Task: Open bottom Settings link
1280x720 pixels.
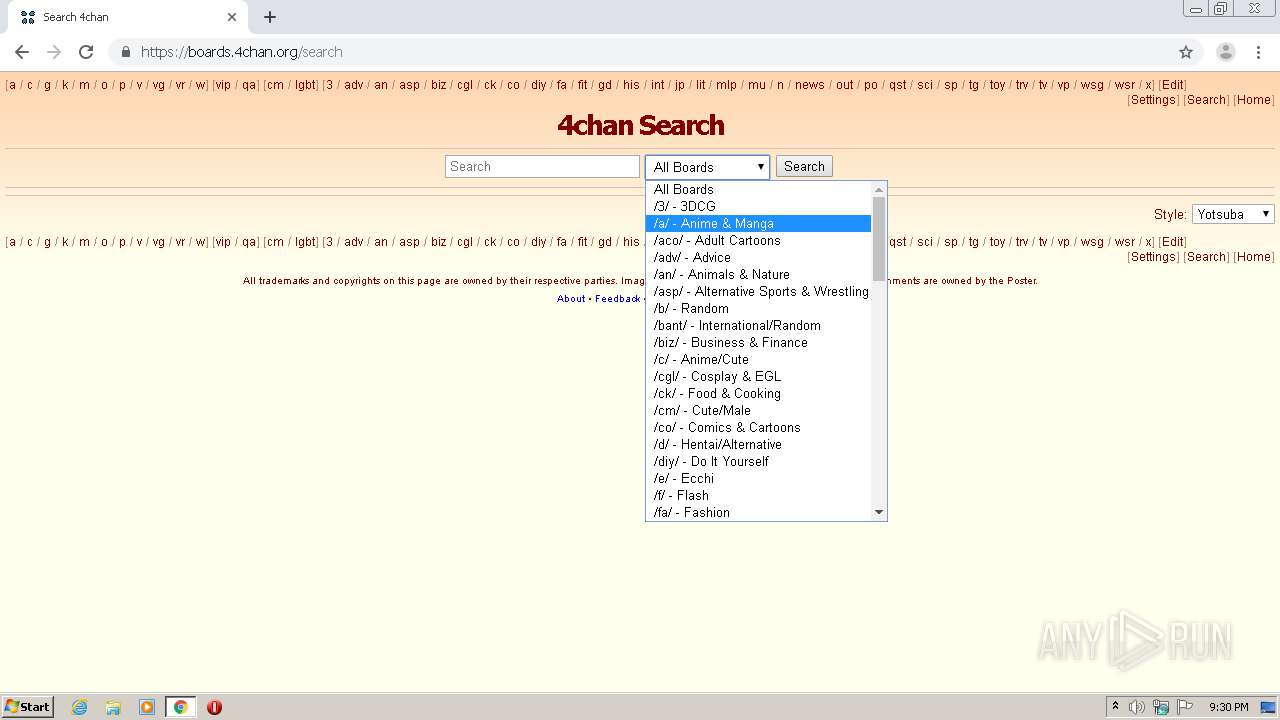Action: click(x=1153, y=257)
